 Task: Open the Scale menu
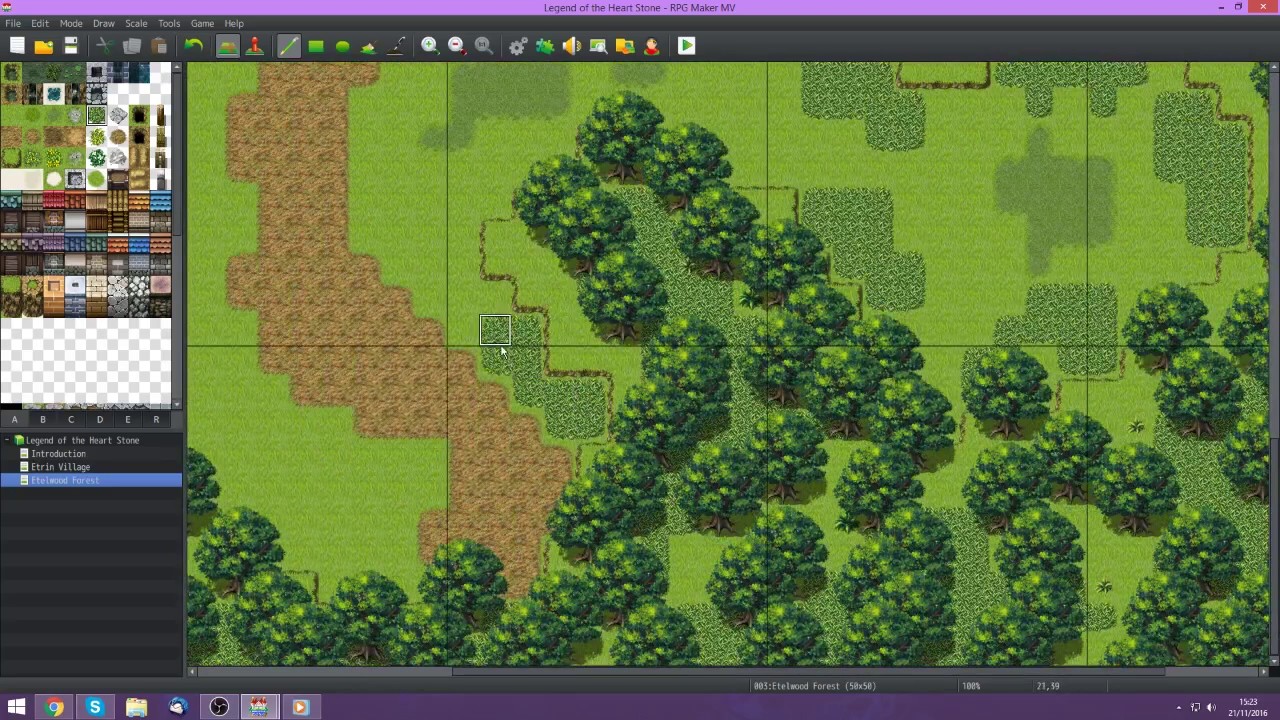click(x=136, y=23)
